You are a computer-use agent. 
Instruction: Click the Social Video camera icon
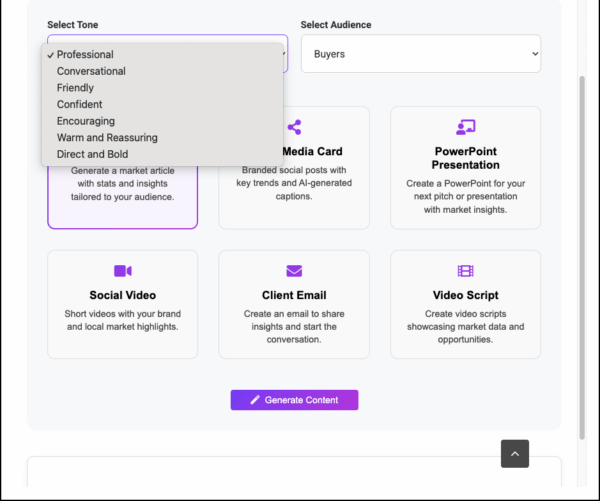(x=122, y=271)
